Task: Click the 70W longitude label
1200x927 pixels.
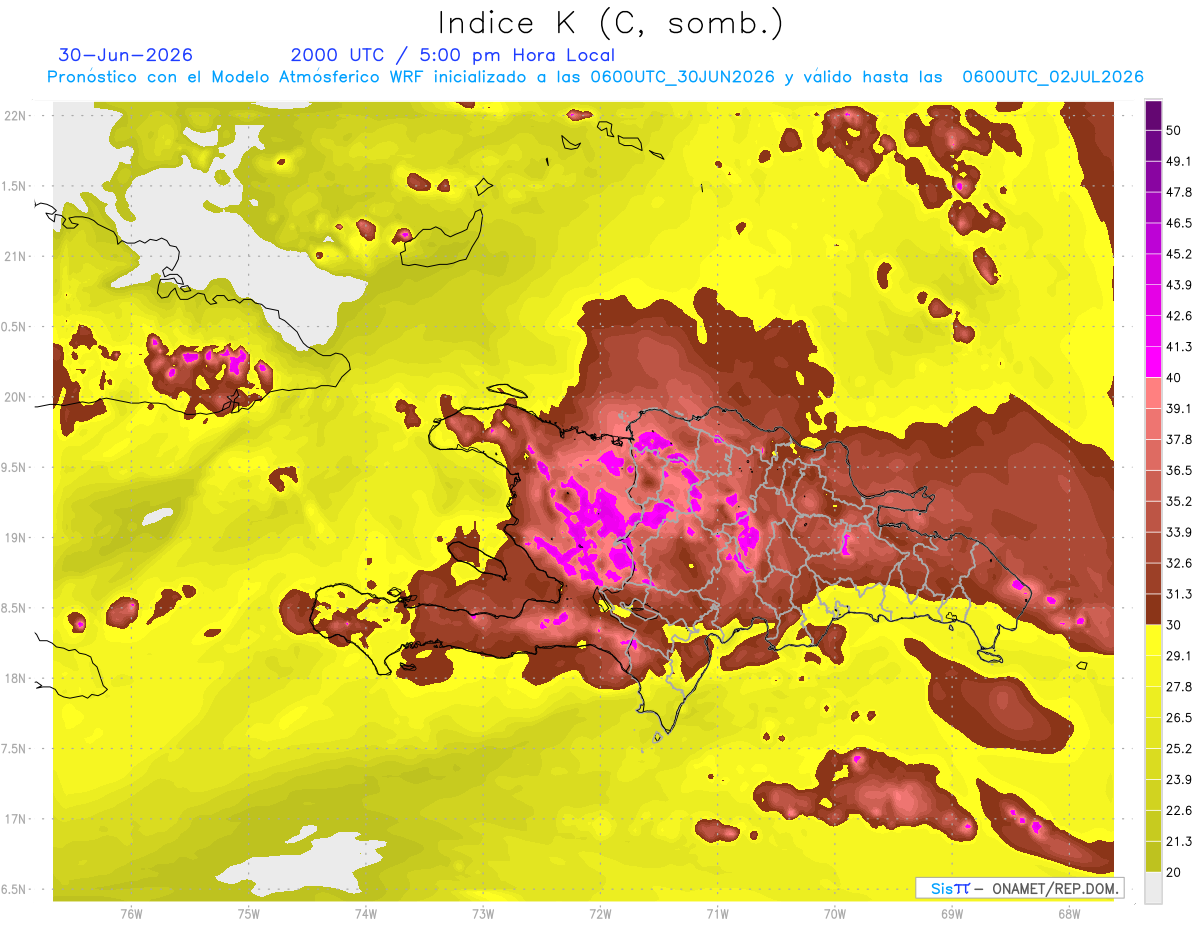Action: click(x=834, y=914)
